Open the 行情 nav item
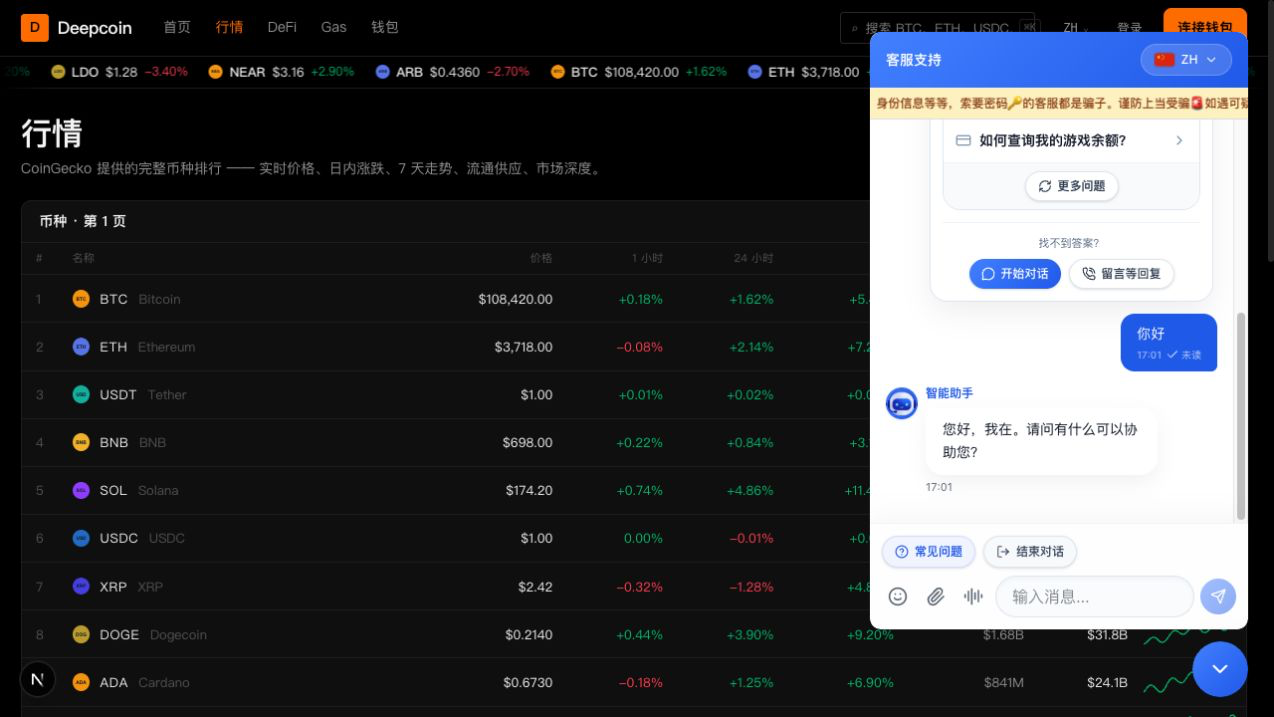1274x717 pixels. tap(229, 27)
